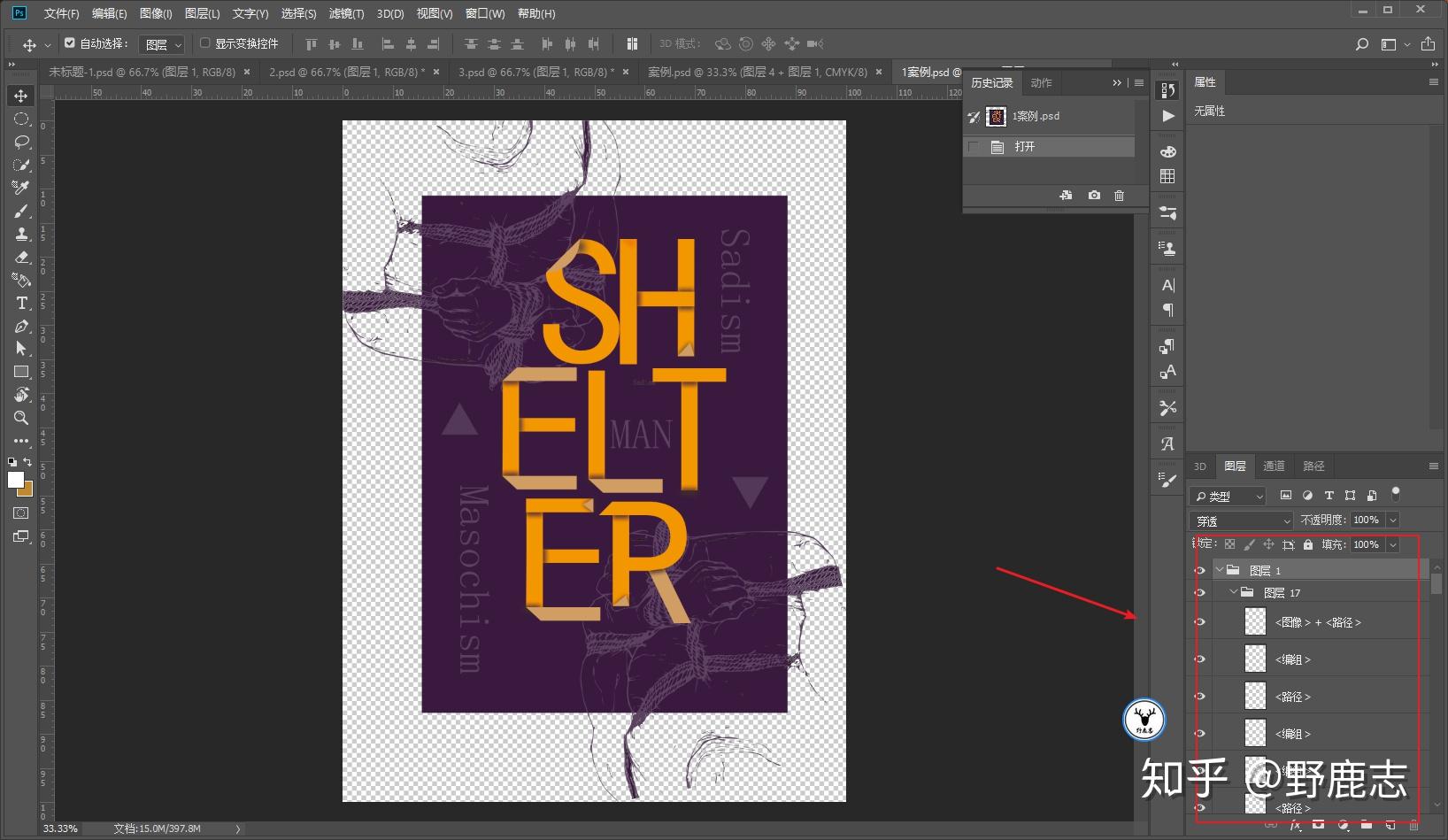Screen dimensions: 1448x840
Task: Select the Move tool in the toolbox
Action: pos(21,96)
